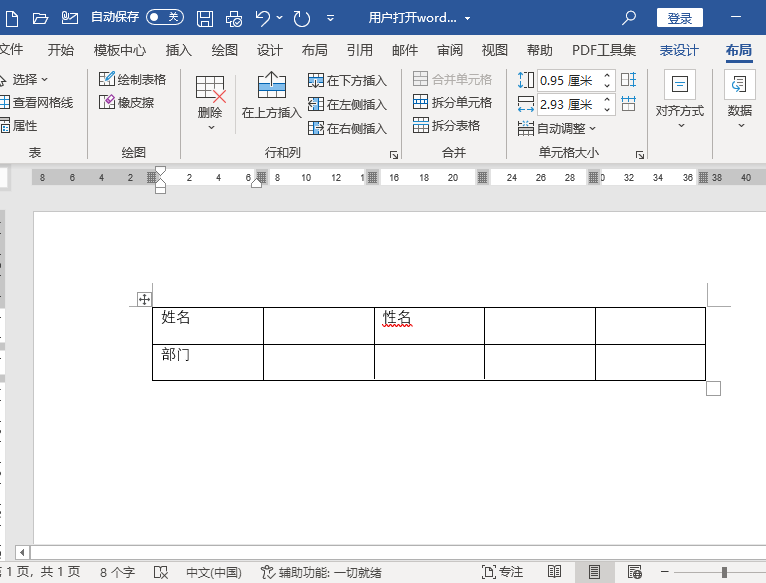Open the document title dropdown
The width and height of the screenshot is (766, 583).
[x=468, y=19]
